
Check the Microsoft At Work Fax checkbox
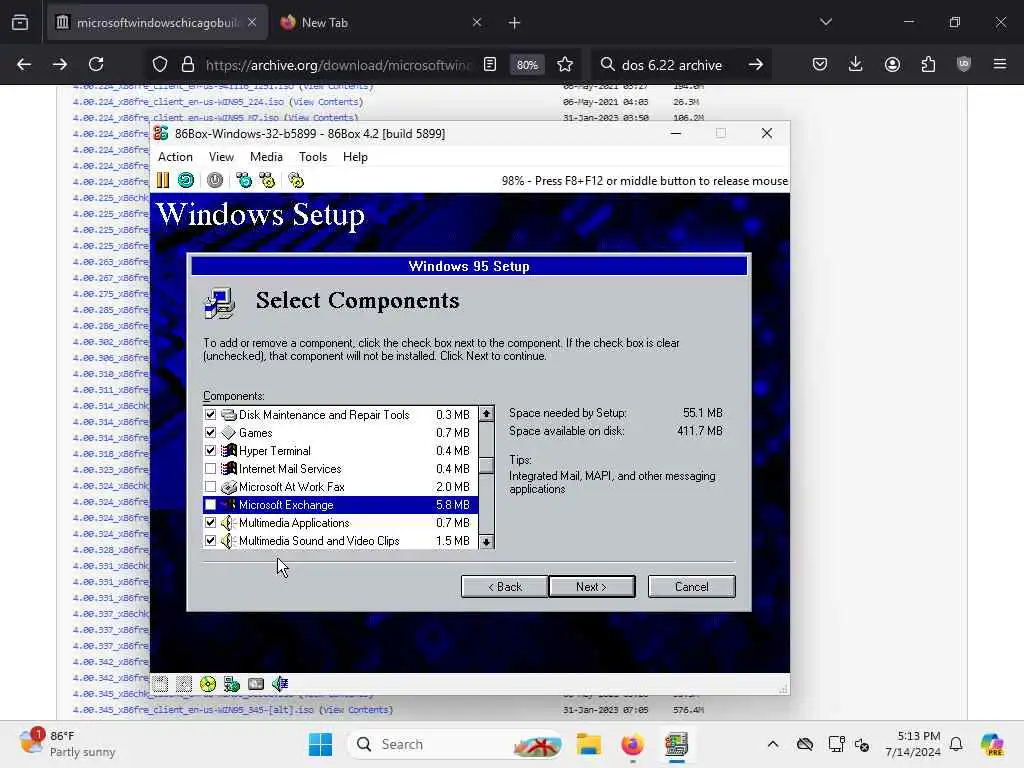click(x=210, y=487)
